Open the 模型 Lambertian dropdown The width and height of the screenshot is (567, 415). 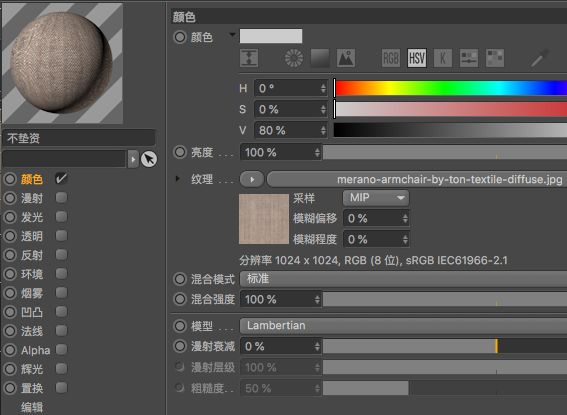click(404, 326)
